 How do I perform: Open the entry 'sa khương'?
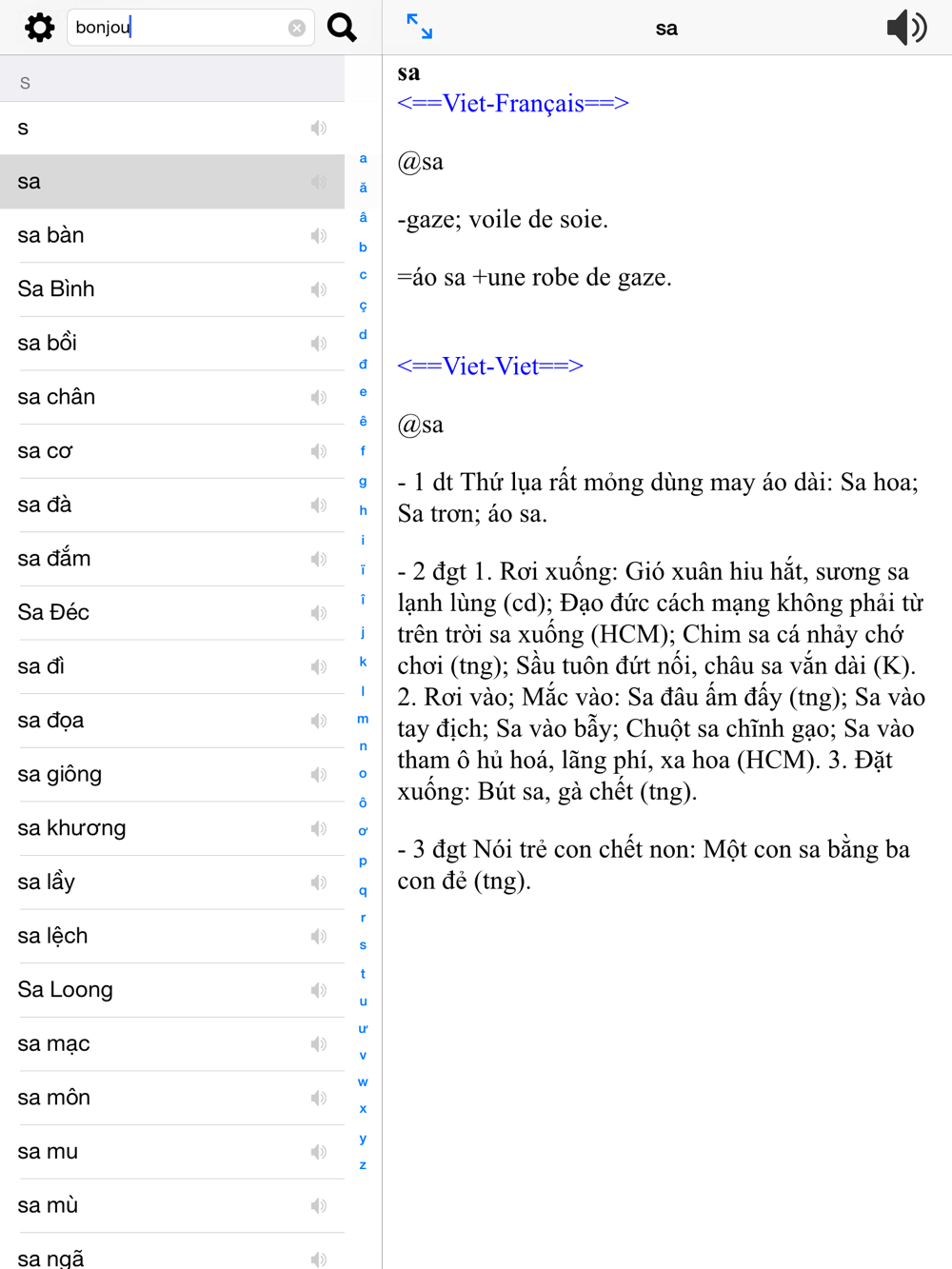[x=172, y=828]
